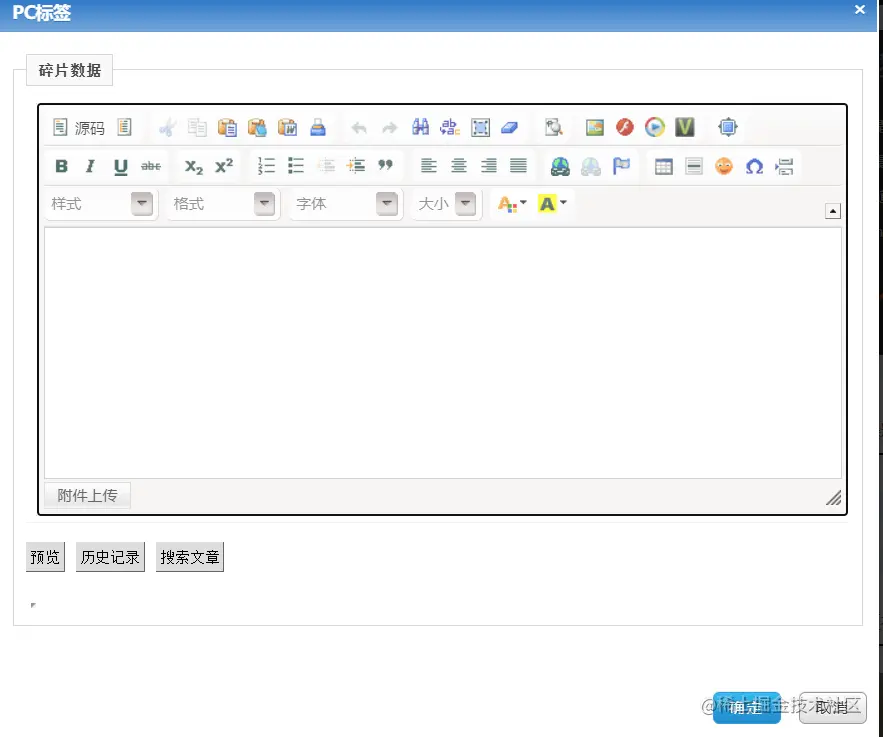This screenshot has width=883, height=737.
Task: Click the editor resize handle
Action: click(833, 498)
